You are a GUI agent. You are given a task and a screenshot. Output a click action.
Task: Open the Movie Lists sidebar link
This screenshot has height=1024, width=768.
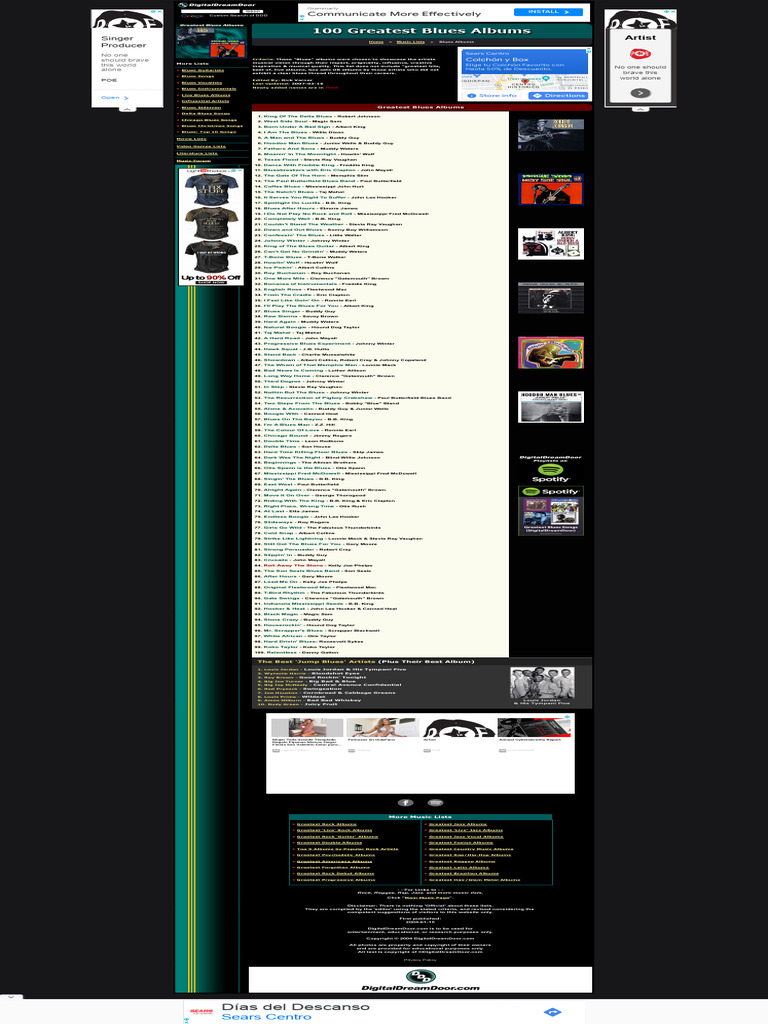191,139
